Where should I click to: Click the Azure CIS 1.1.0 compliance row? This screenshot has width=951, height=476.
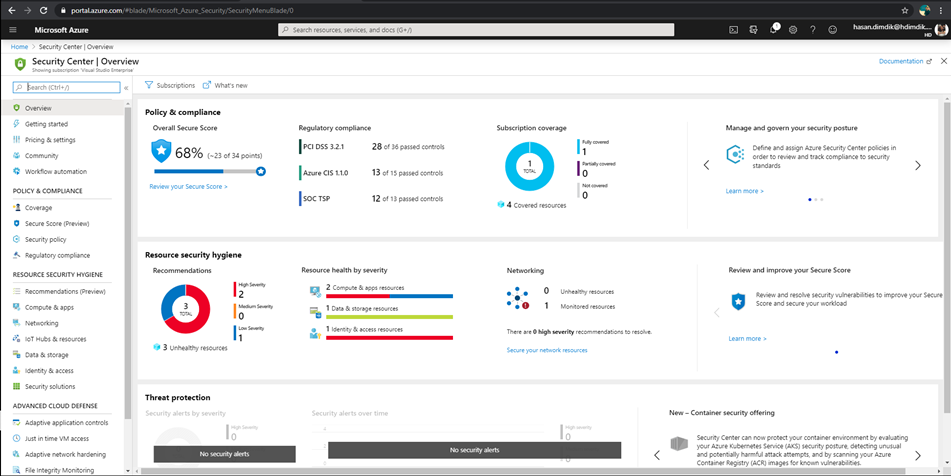pos(371,173)
